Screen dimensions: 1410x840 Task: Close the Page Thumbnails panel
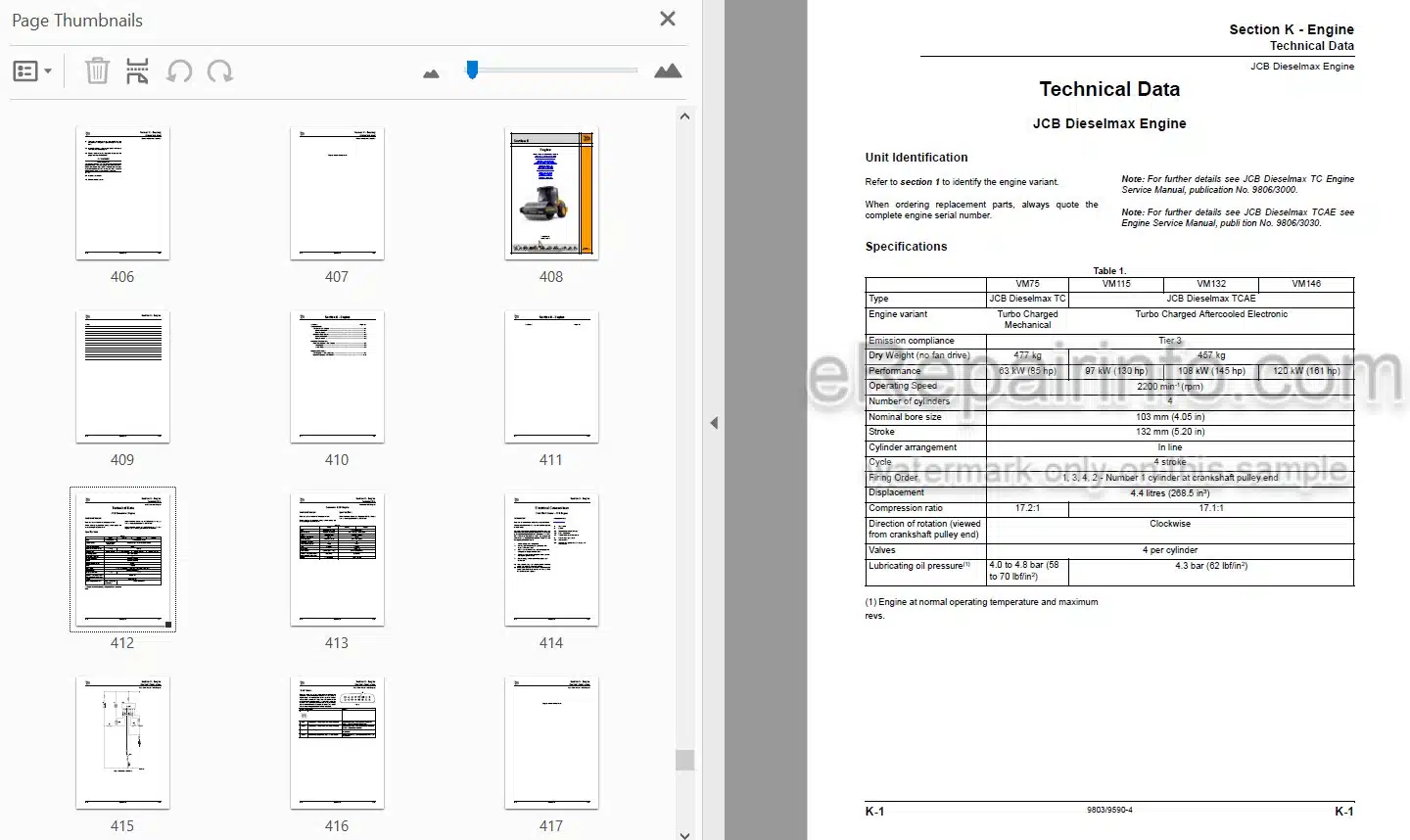pyautogui.click(x=668, y=19)
